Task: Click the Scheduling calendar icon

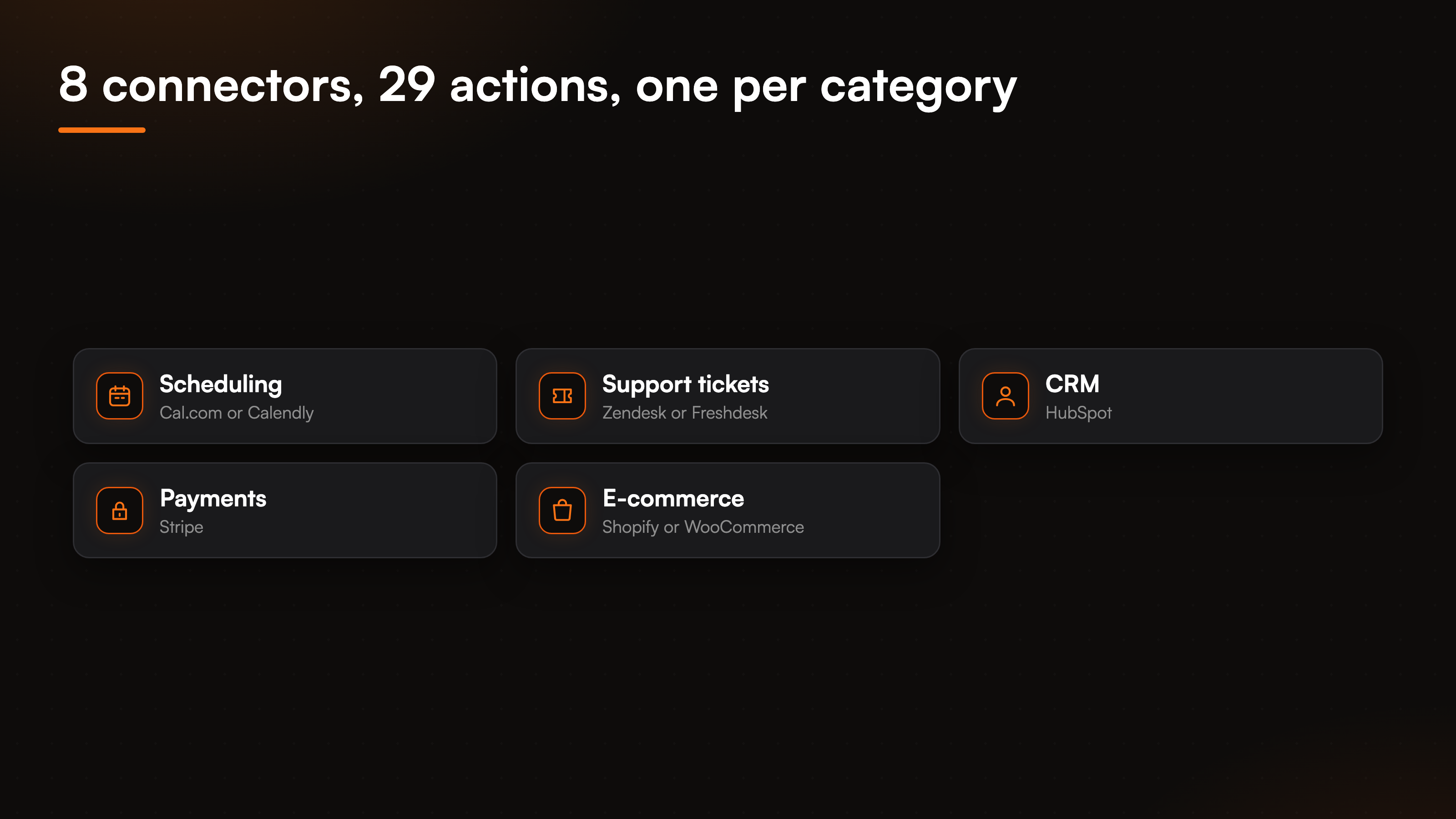Action: click(119, 396)
